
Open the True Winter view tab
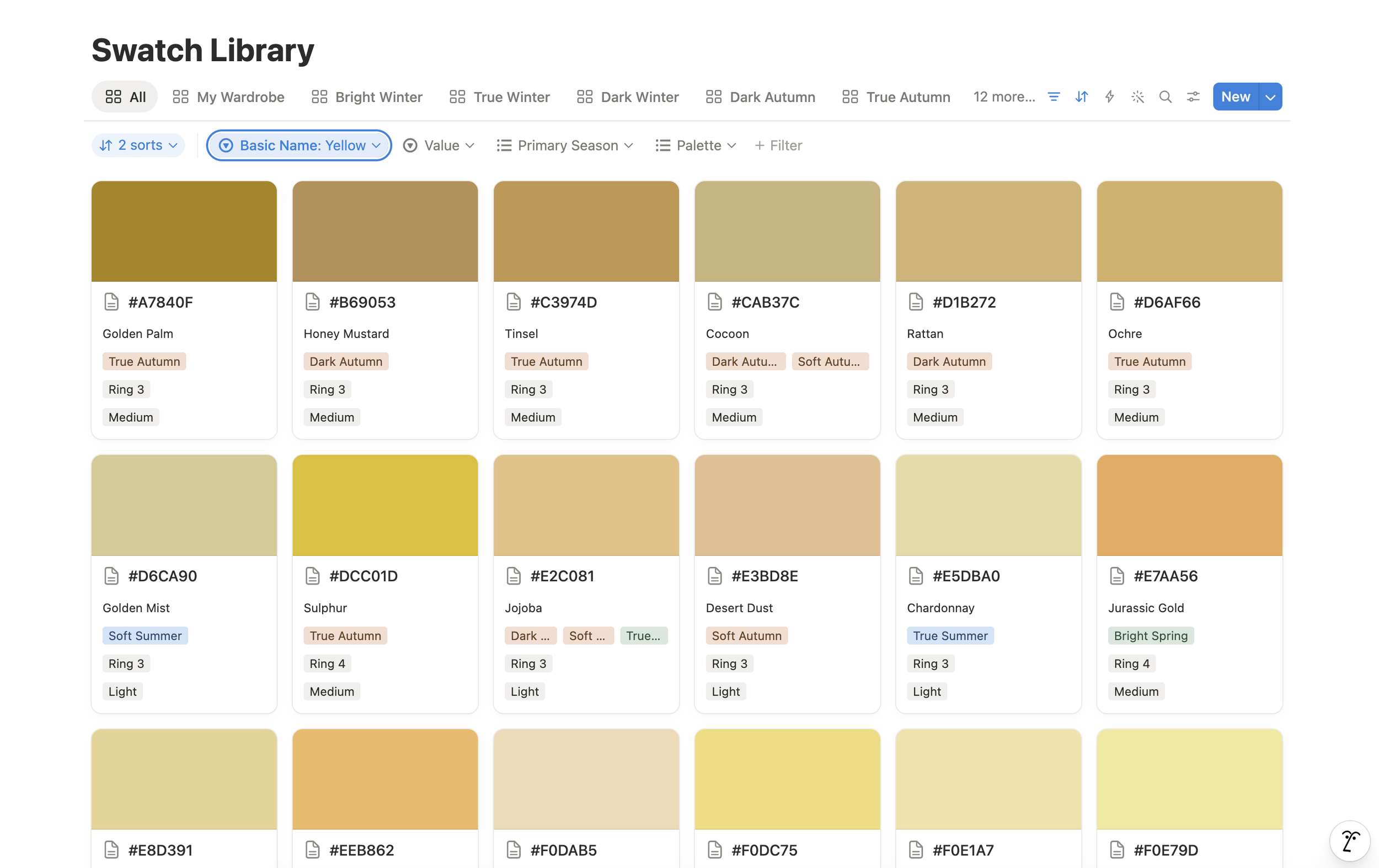click(x=499, y=97)
